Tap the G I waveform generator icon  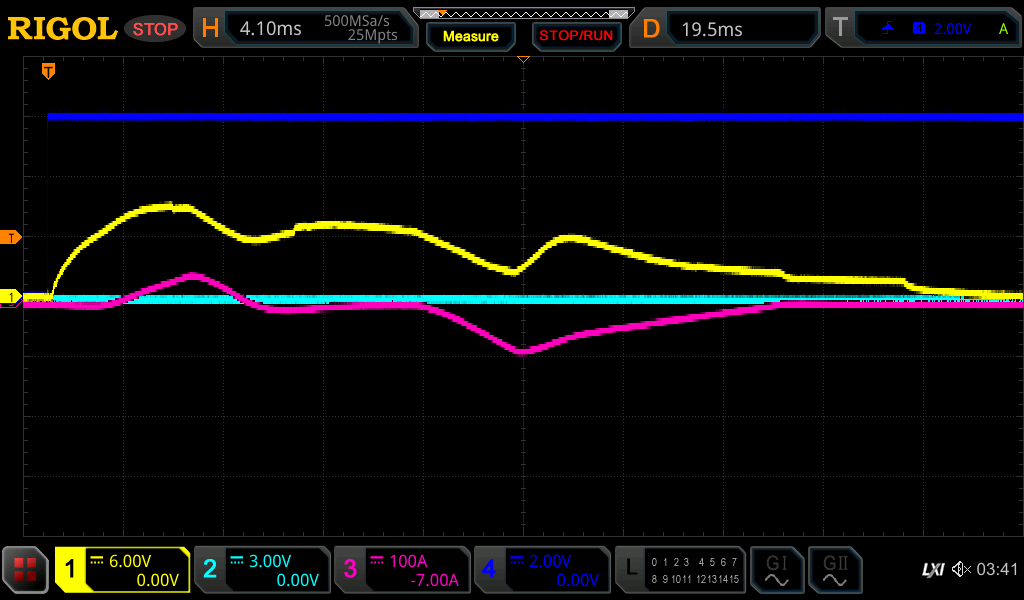tap(776, 570)
